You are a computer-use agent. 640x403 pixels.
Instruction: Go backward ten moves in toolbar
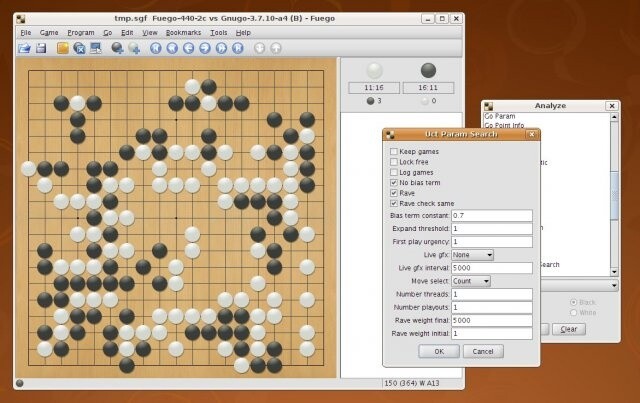(172, 48)
